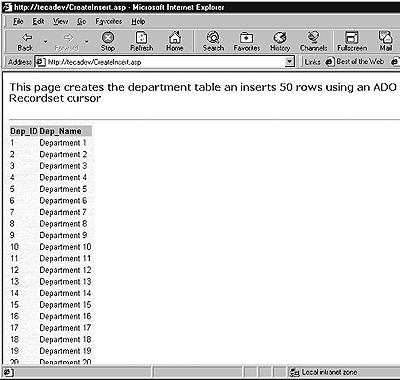Open the Back history dropdown arrow

(x=45, y=42)
